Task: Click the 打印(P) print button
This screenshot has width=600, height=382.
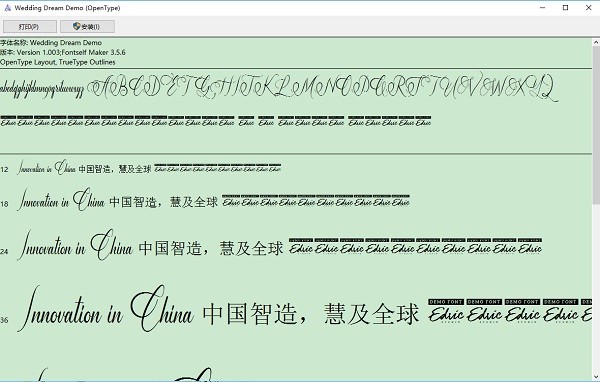Action: 30,26
